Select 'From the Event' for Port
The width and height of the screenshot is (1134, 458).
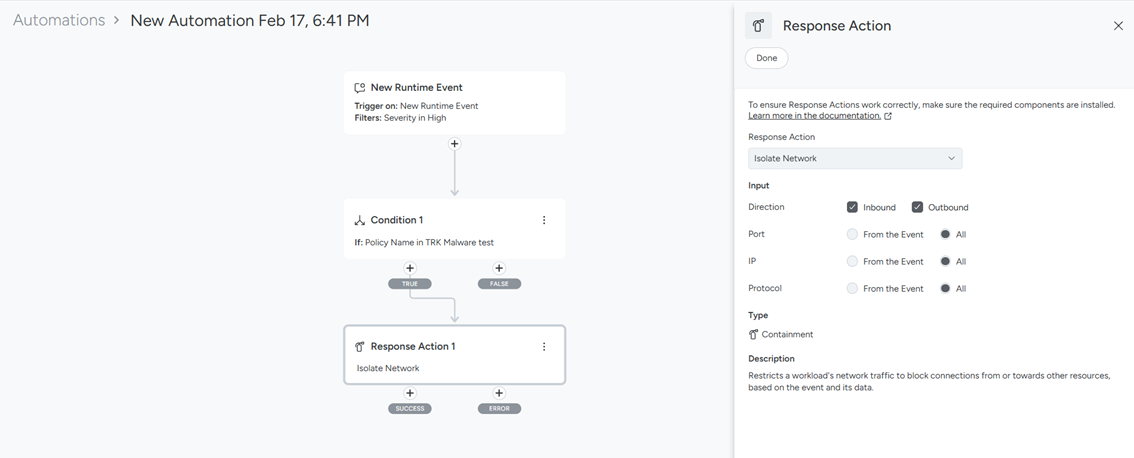click(x=852, y=234)
